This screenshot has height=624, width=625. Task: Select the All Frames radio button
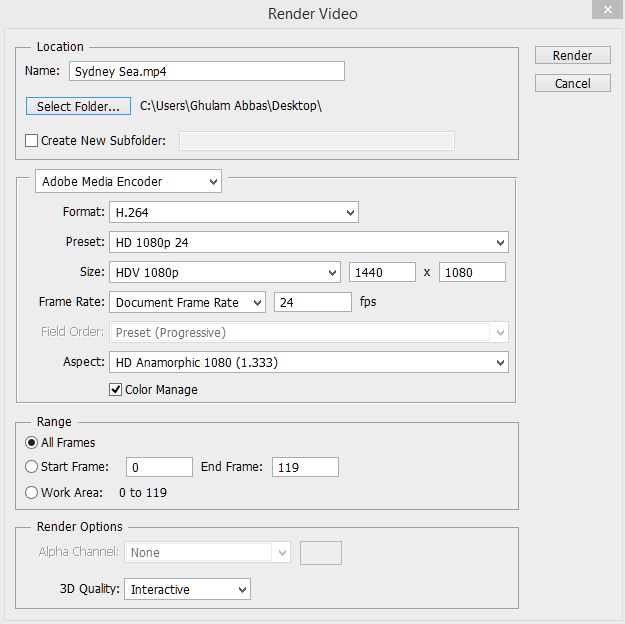(32, 442)
